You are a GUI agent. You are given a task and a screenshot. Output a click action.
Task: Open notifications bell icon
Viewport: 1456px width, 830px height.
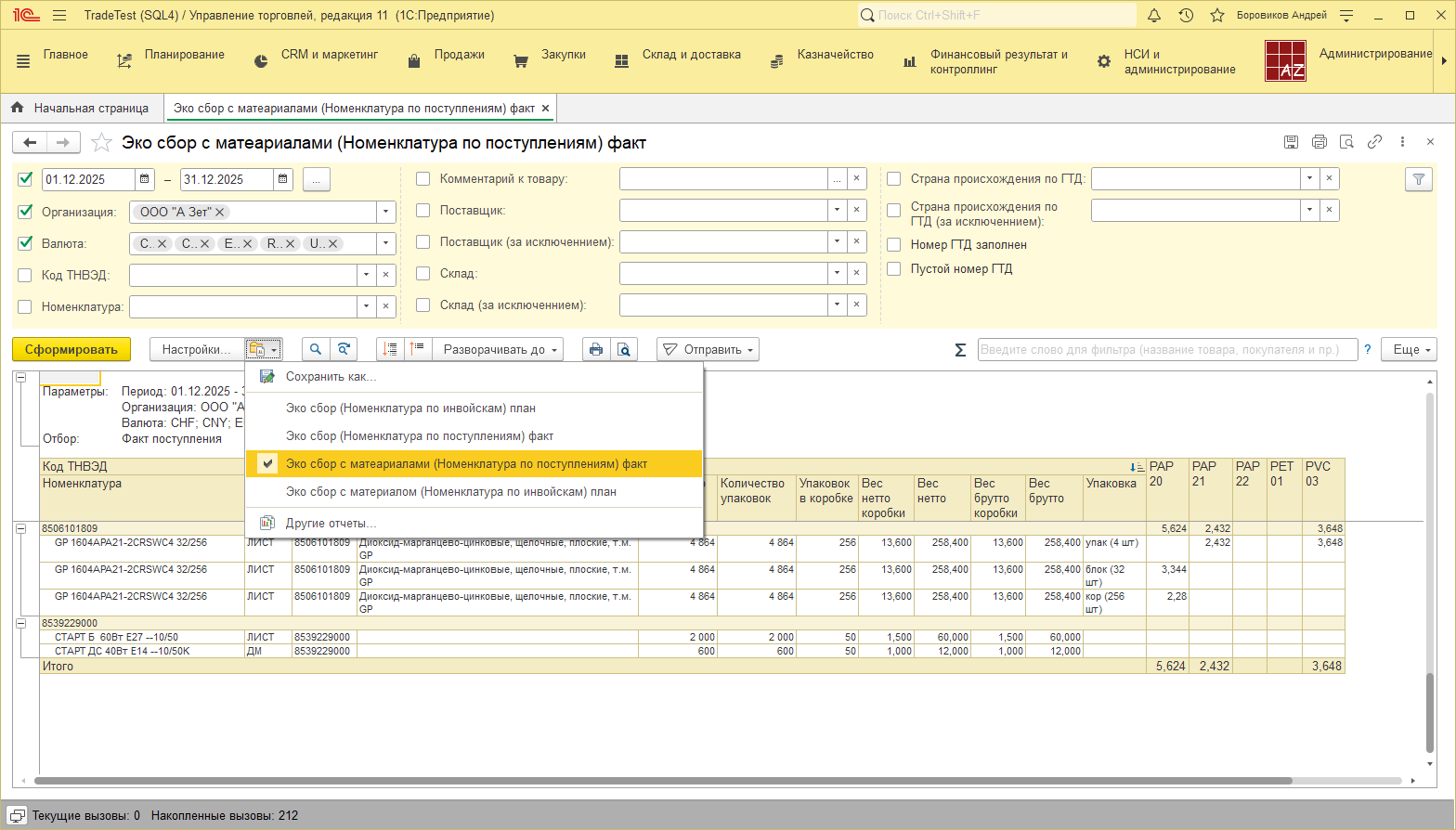pos(1154,16)
